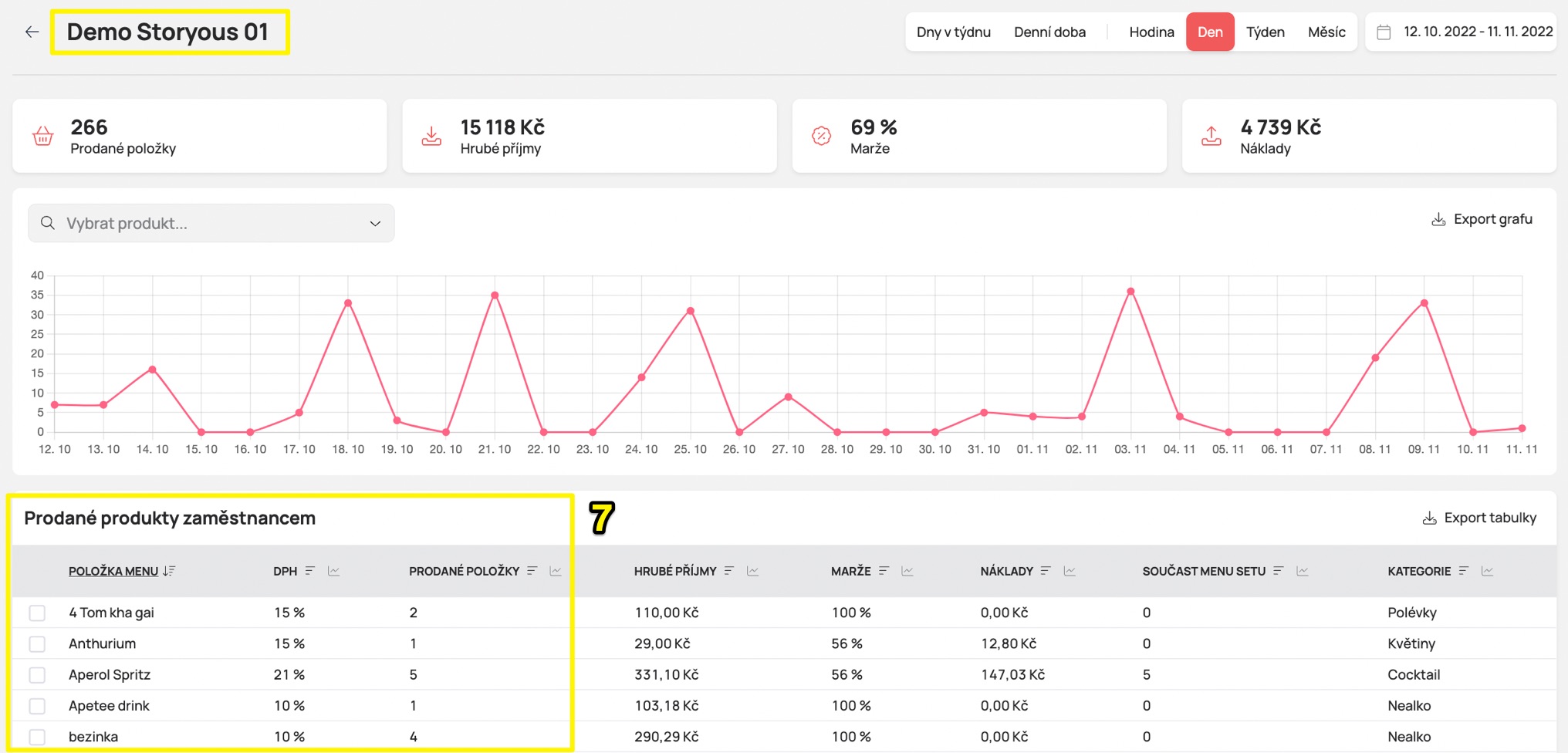This screenshot has width=1568, height=753.
Task: Click the 4 739 Kč costs value
Action: (1281, 127)
